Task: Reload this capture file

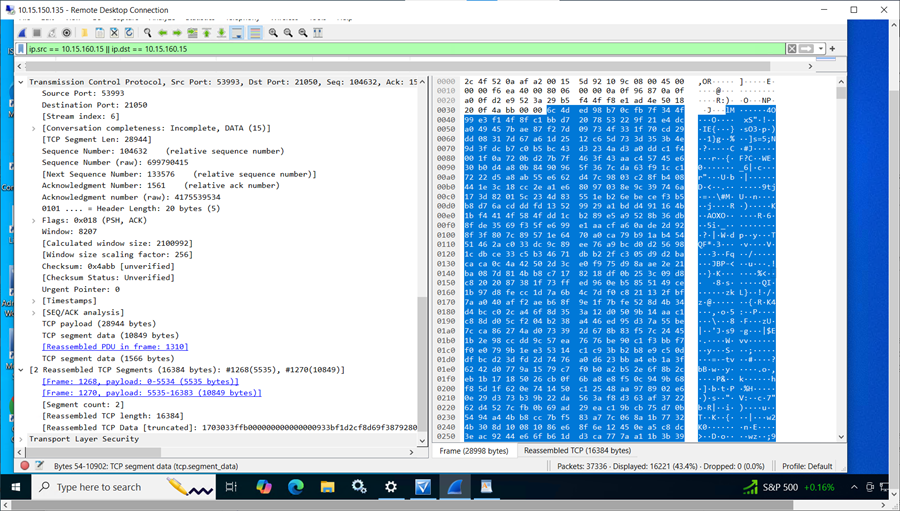Action: [x=129, y=33]
